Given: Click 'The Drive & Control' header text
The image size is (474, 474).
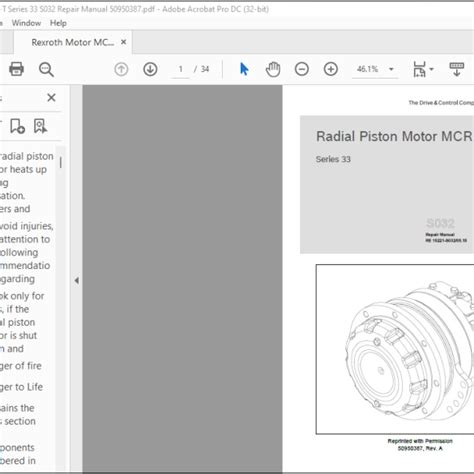Looking at the screenshot, I should click(441, 103).
